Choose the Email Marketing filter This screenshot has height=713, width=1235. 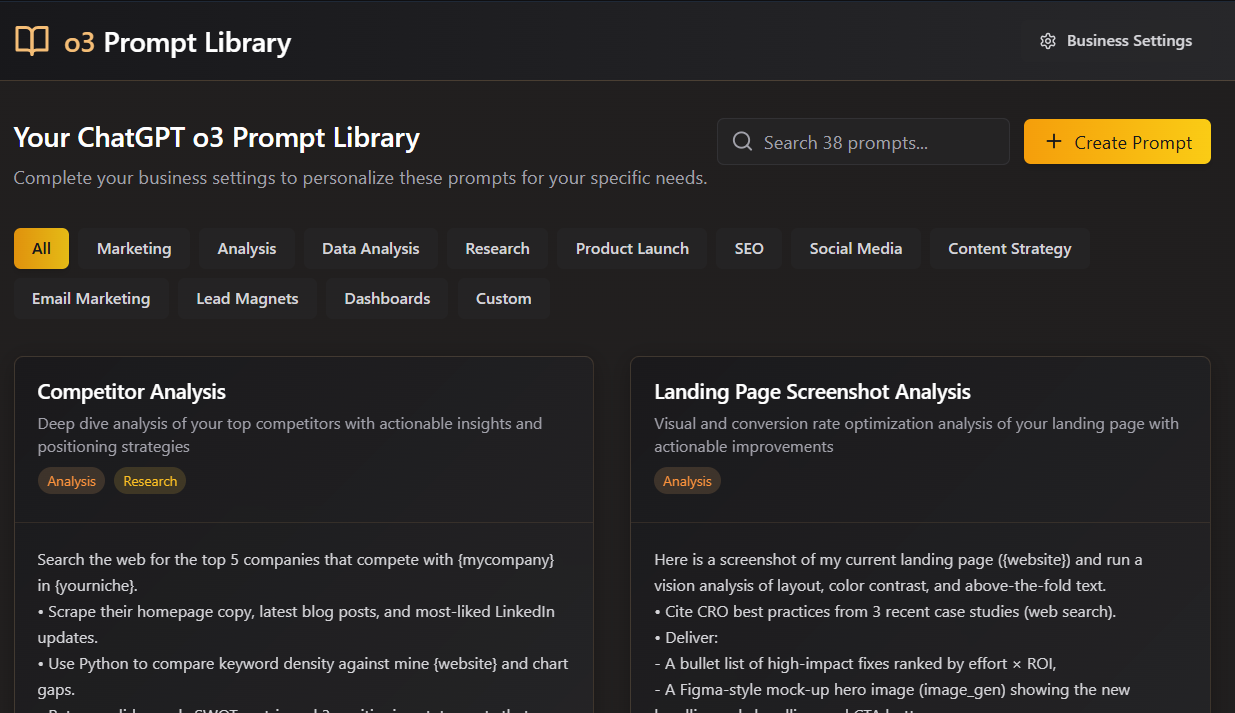coord(91,299)
